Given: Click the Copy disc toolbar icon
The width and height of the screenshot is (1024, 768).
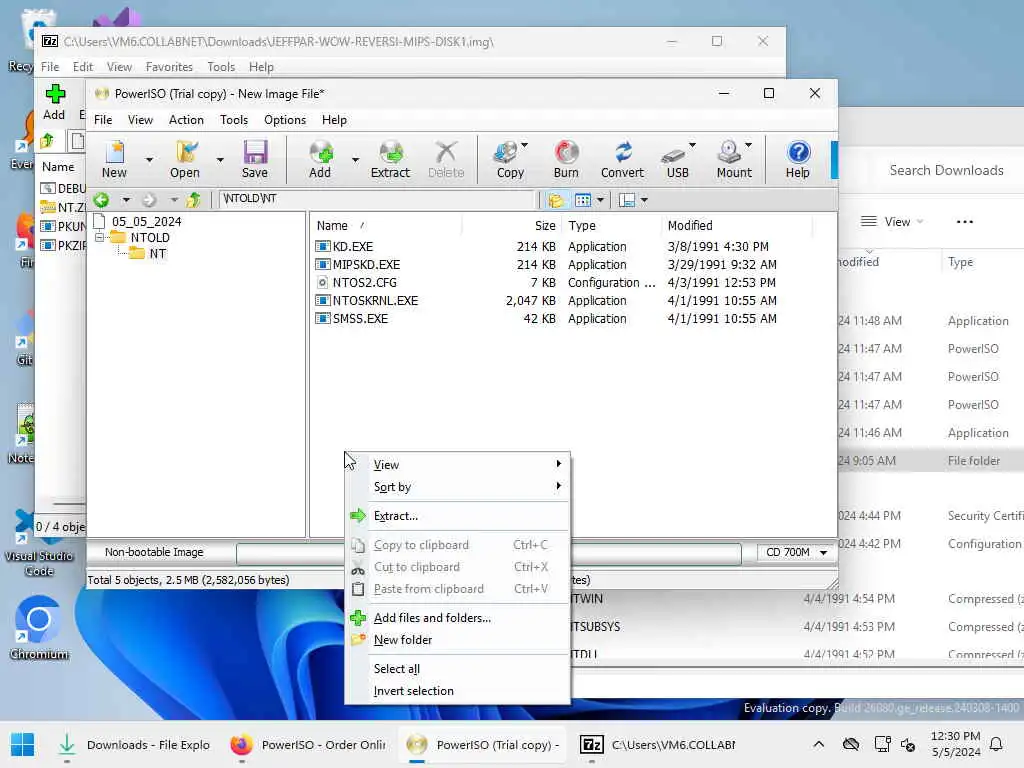Looking at the screenshot, I should pos(505,152).
